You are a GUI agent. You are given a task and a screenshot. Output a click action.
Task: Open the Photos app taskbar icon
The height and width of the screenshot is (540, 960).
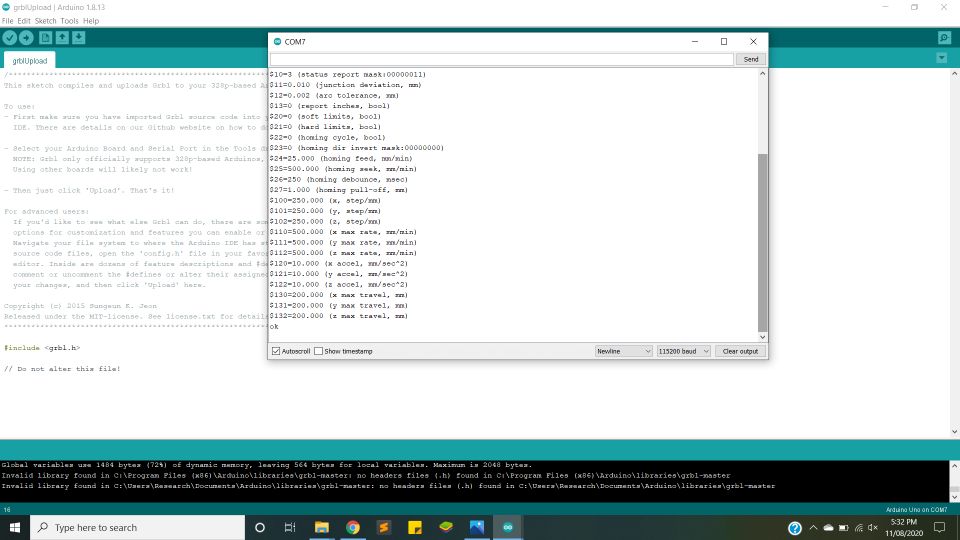click(x=477, y=527)
